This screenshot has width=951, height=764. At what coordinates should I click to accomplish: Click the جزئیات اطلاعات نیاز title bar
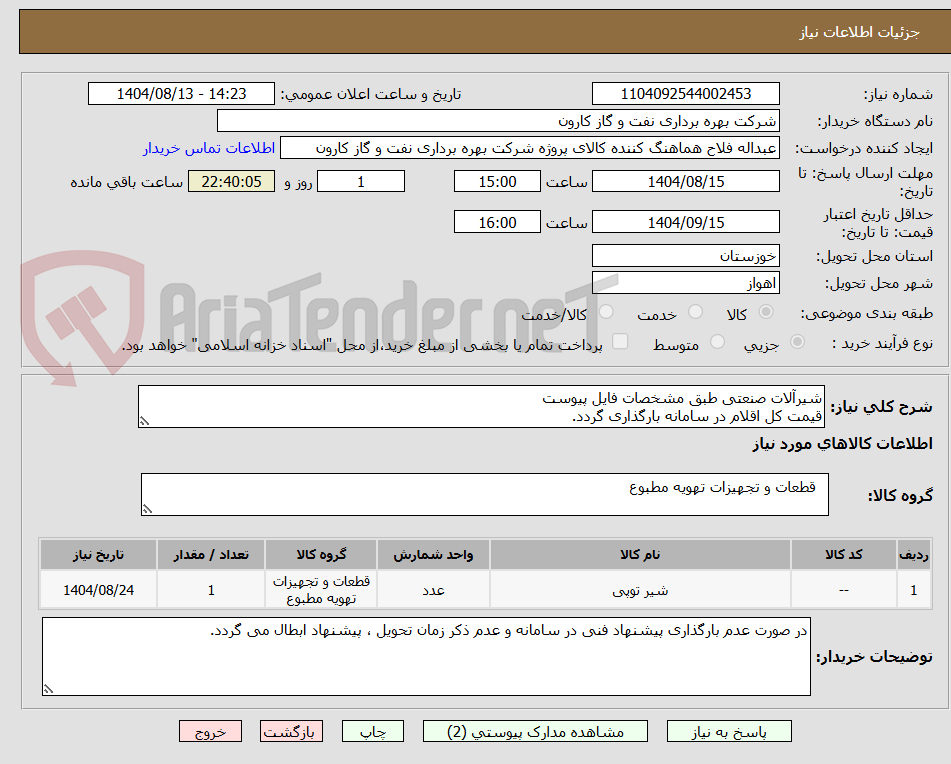coord(475,31)
